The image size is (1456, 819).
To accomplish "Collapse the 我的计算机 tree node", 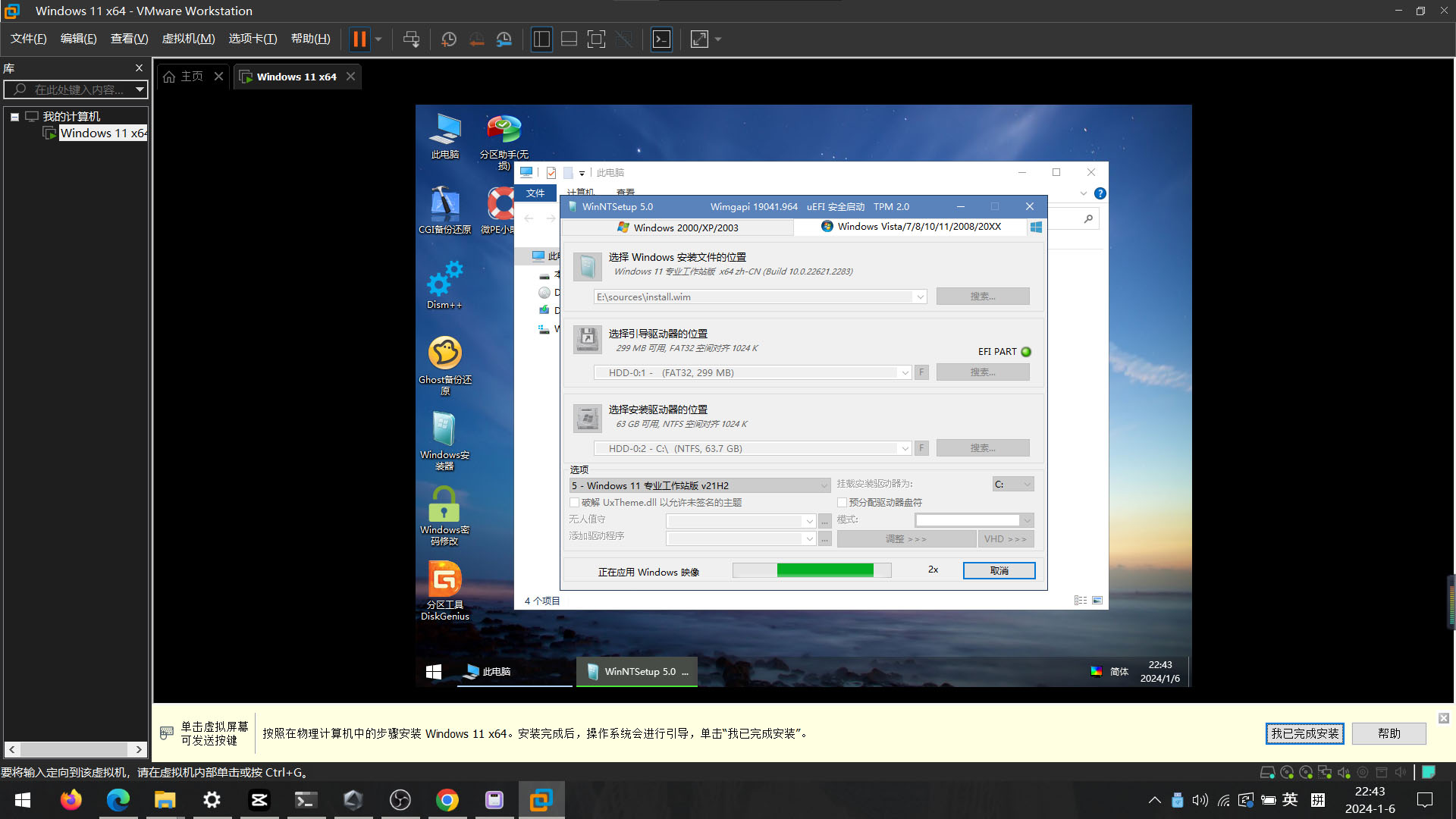I will (x=14, y=117).
